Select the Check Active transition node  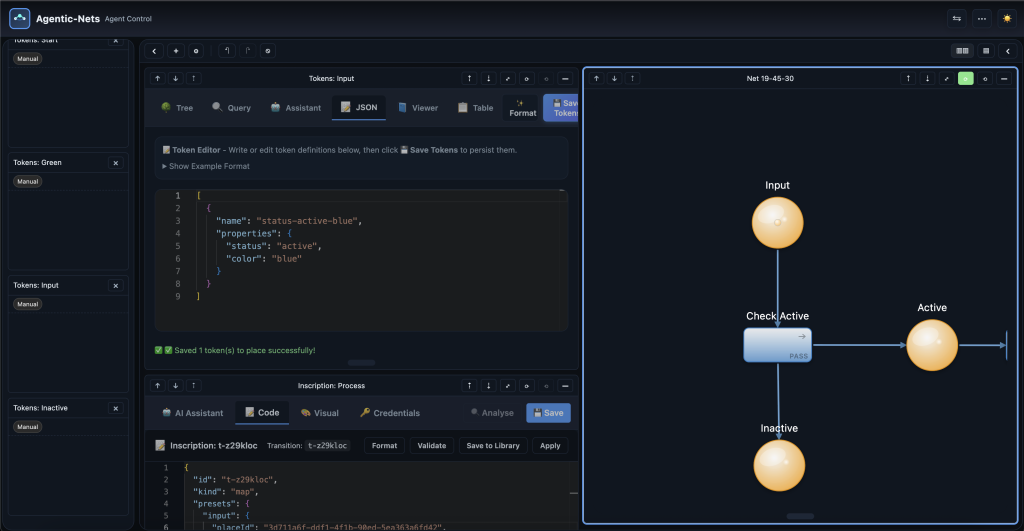tap(777, 345)
